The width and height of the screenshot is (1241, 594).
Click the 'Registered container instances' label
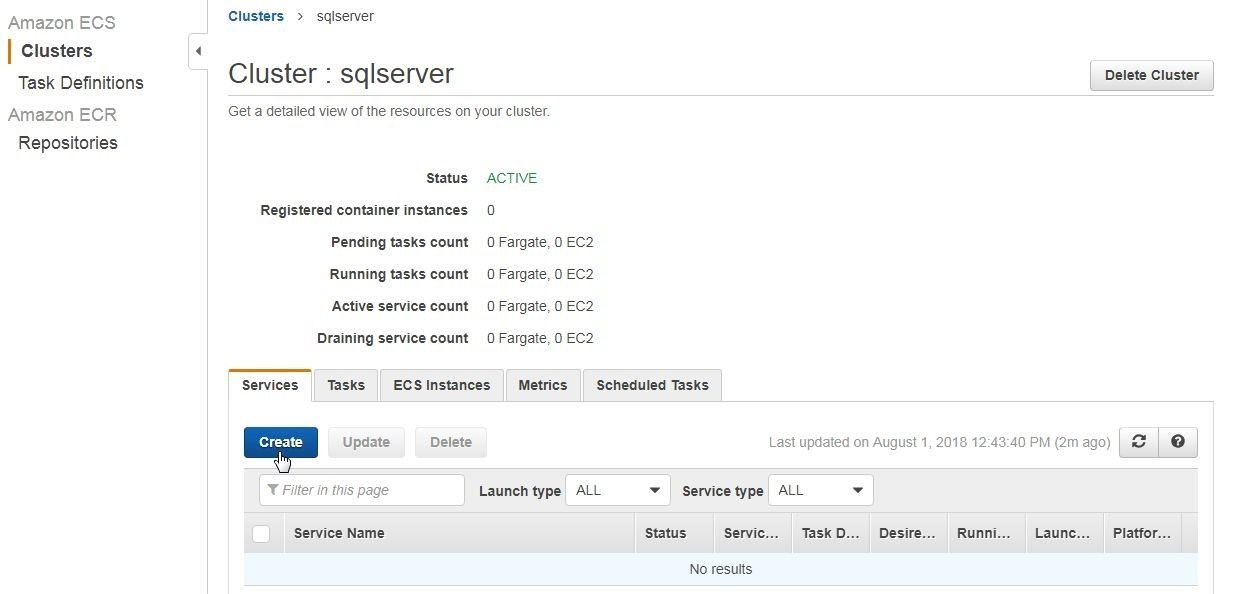point(364,210)
